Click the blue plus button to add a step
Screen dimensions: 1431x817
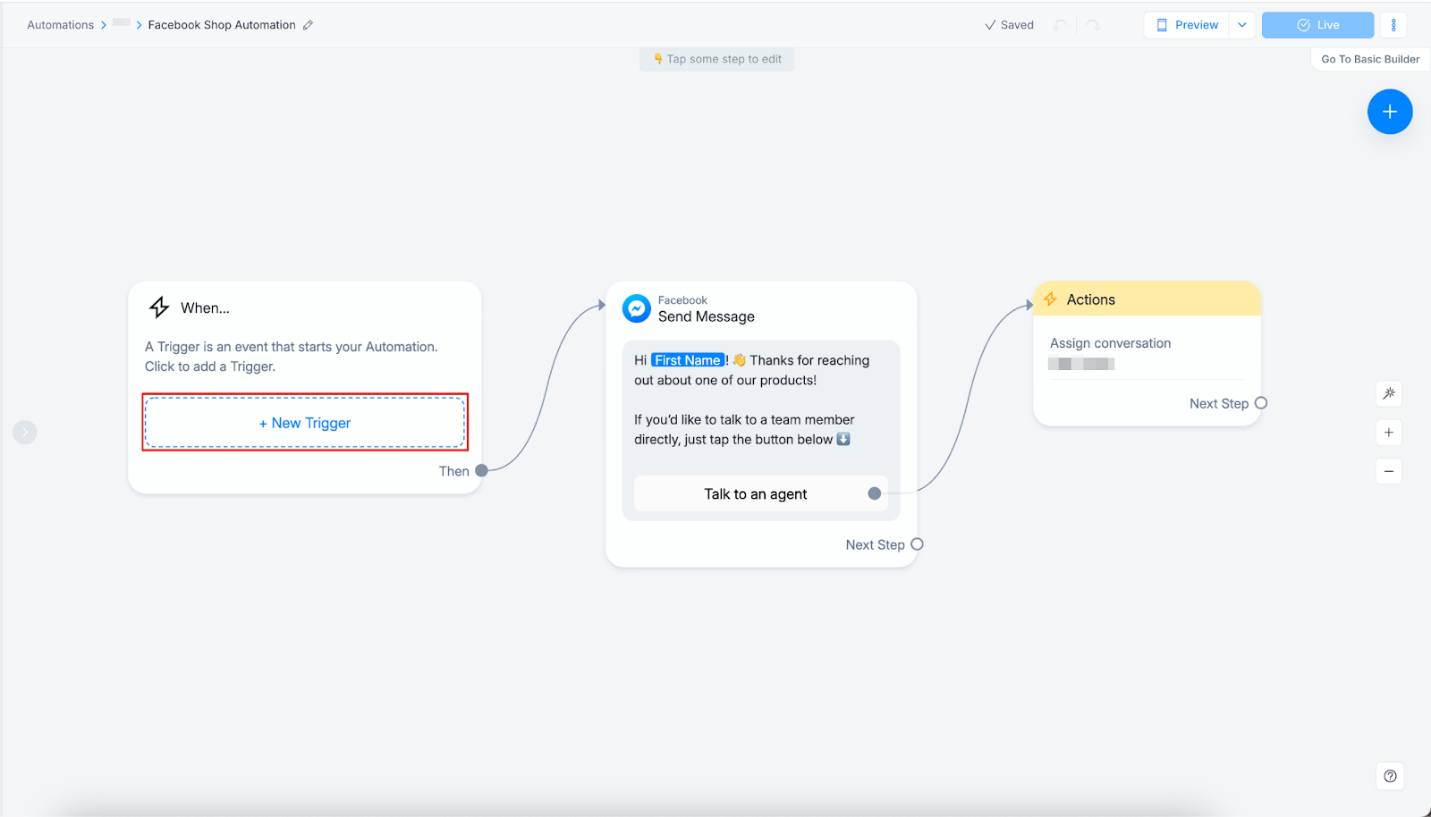(1389, 111)
